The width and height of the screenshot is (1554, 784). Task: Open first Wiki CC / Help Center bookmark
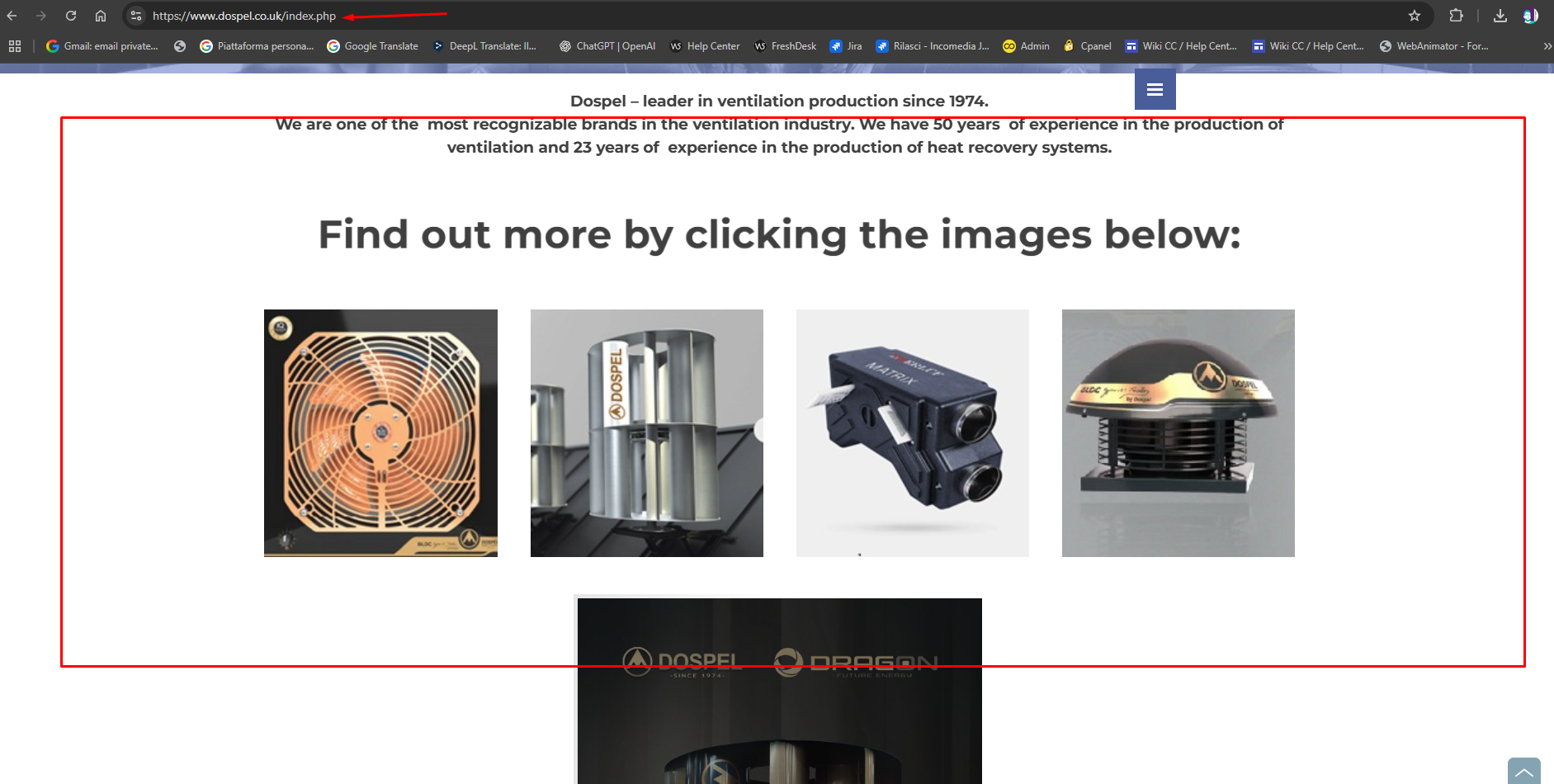(x=1181, y=46)
